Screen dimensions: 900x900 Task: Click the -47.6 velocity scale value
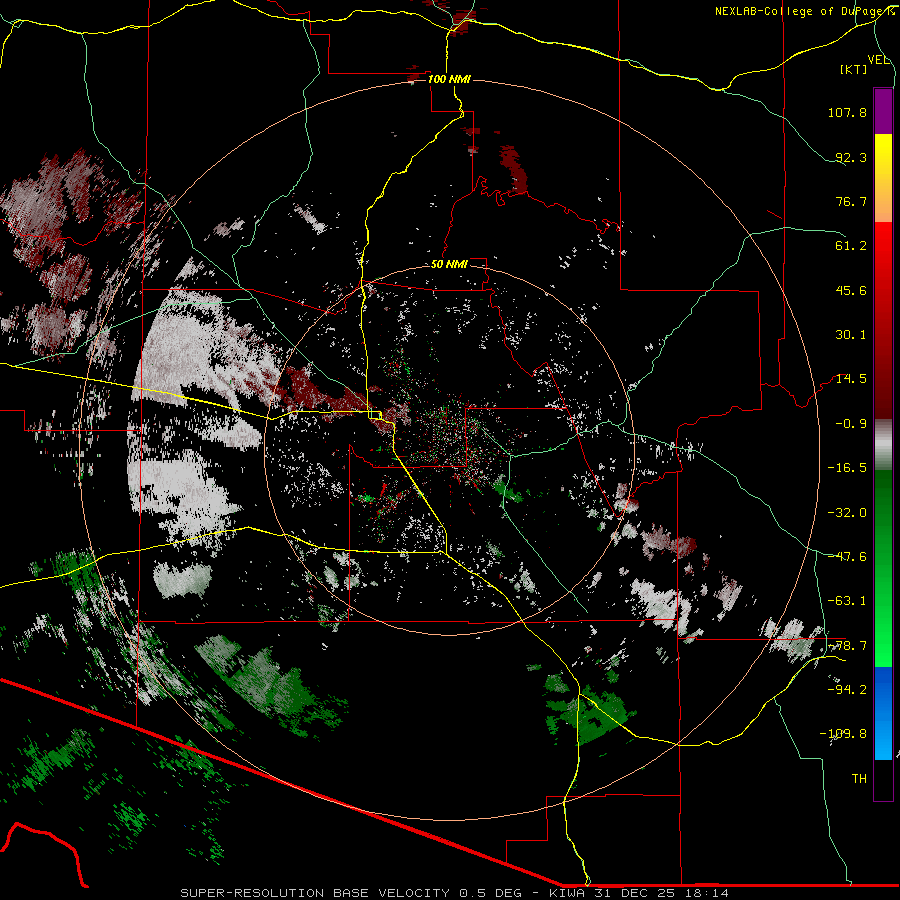[x=847, y=557]
